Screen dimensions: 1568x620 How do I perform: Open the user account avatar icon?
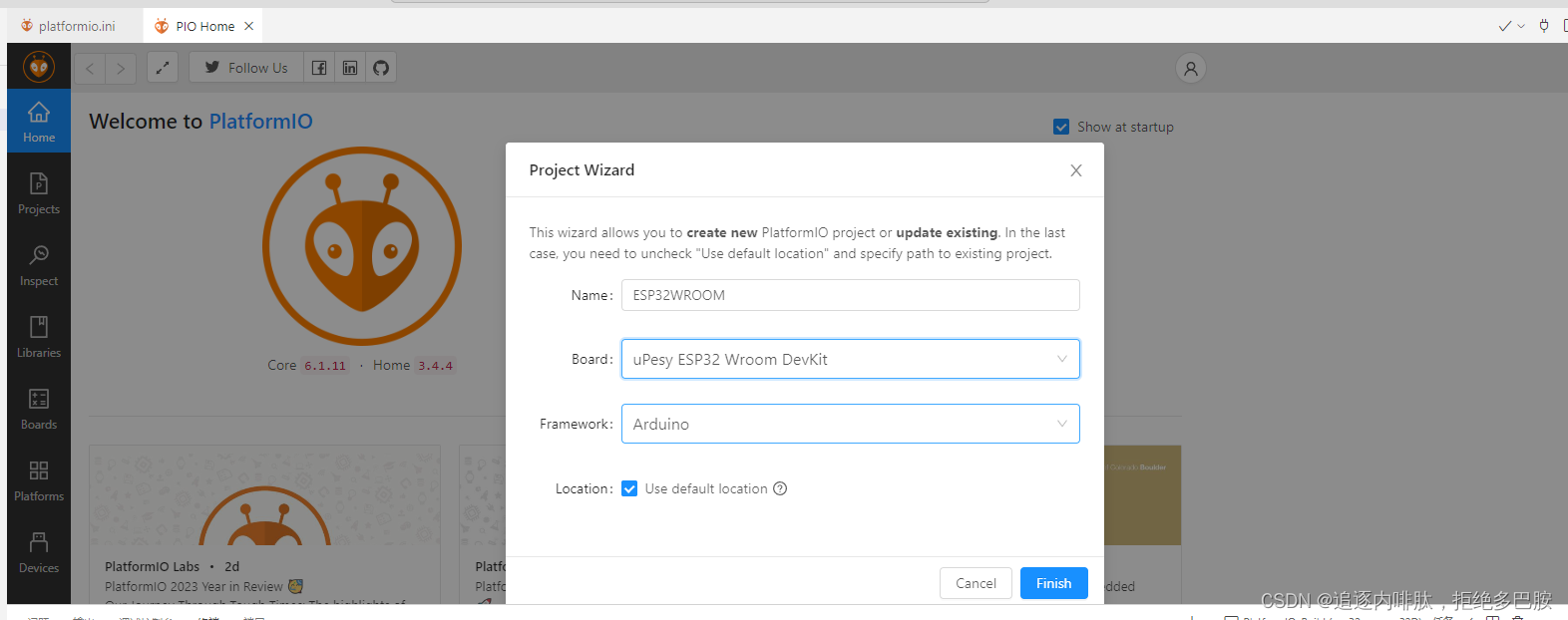coord(1190,68)
